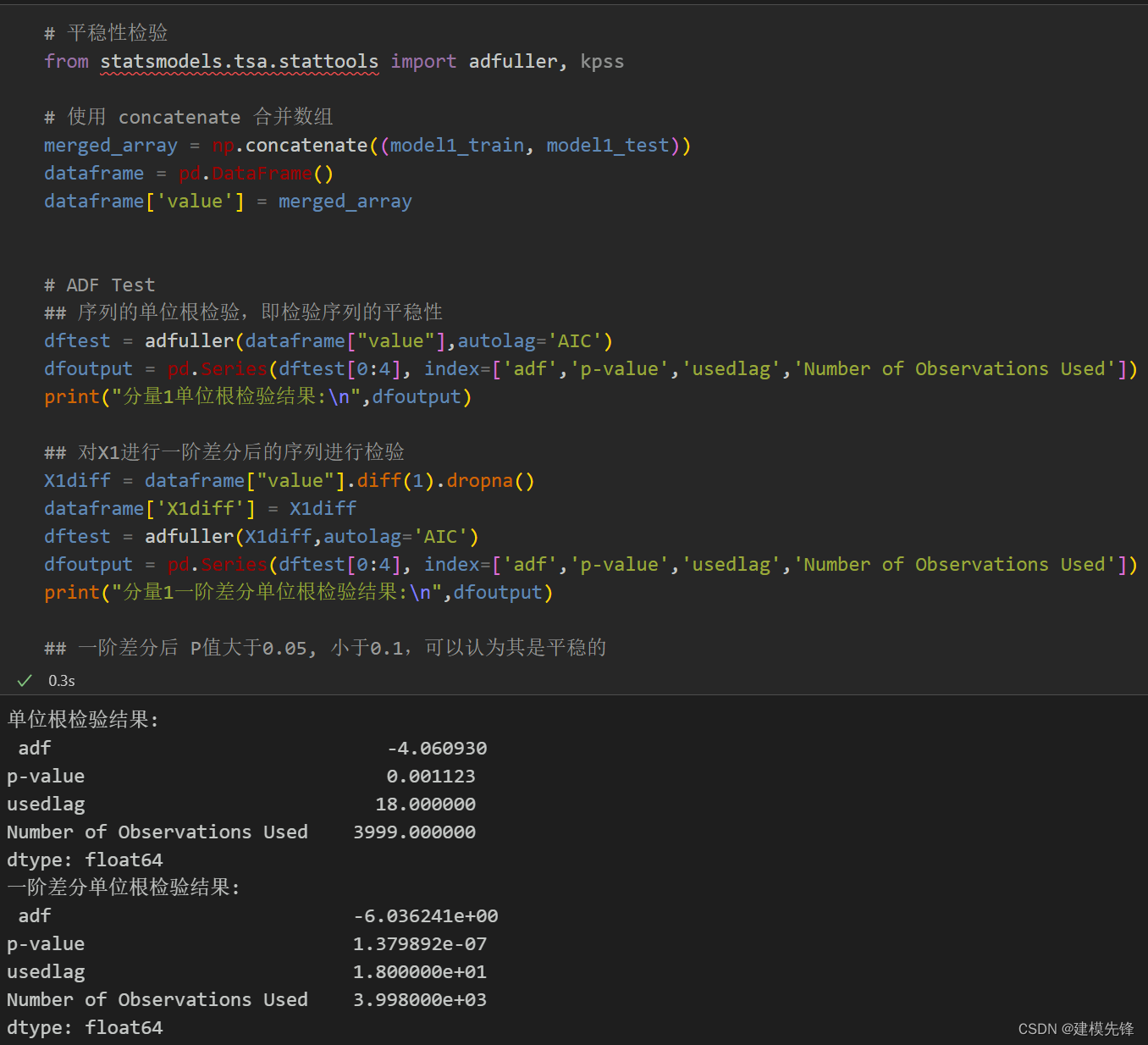
Task: Click the comment '# 使用 concatenate 合并数组'
Action: (189, 117)
